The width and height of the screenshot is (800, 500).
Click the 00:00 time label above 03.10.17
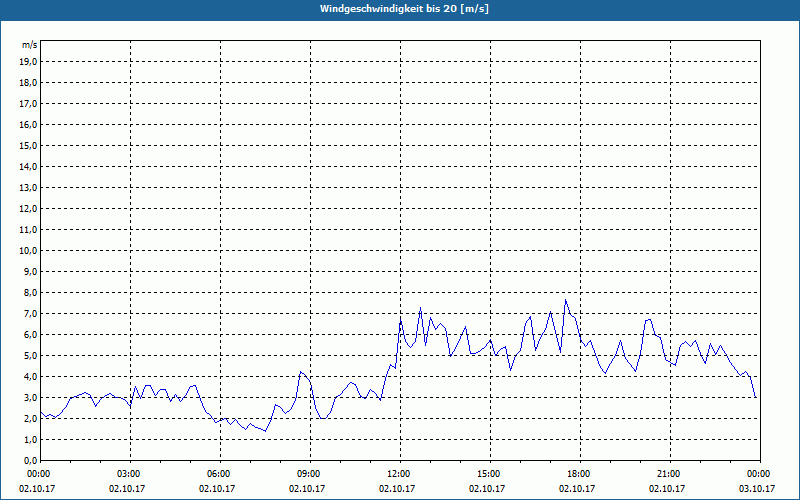(x=758, y=474)
